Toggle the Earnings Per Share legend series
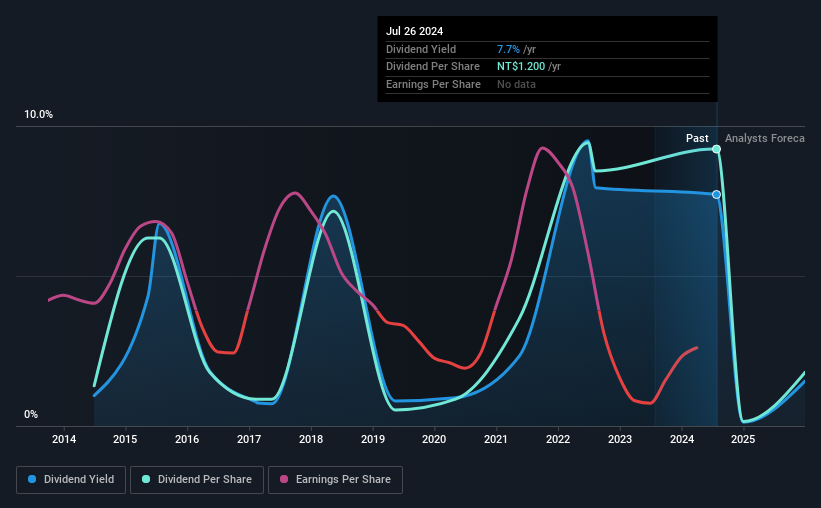 coord(335,480)
